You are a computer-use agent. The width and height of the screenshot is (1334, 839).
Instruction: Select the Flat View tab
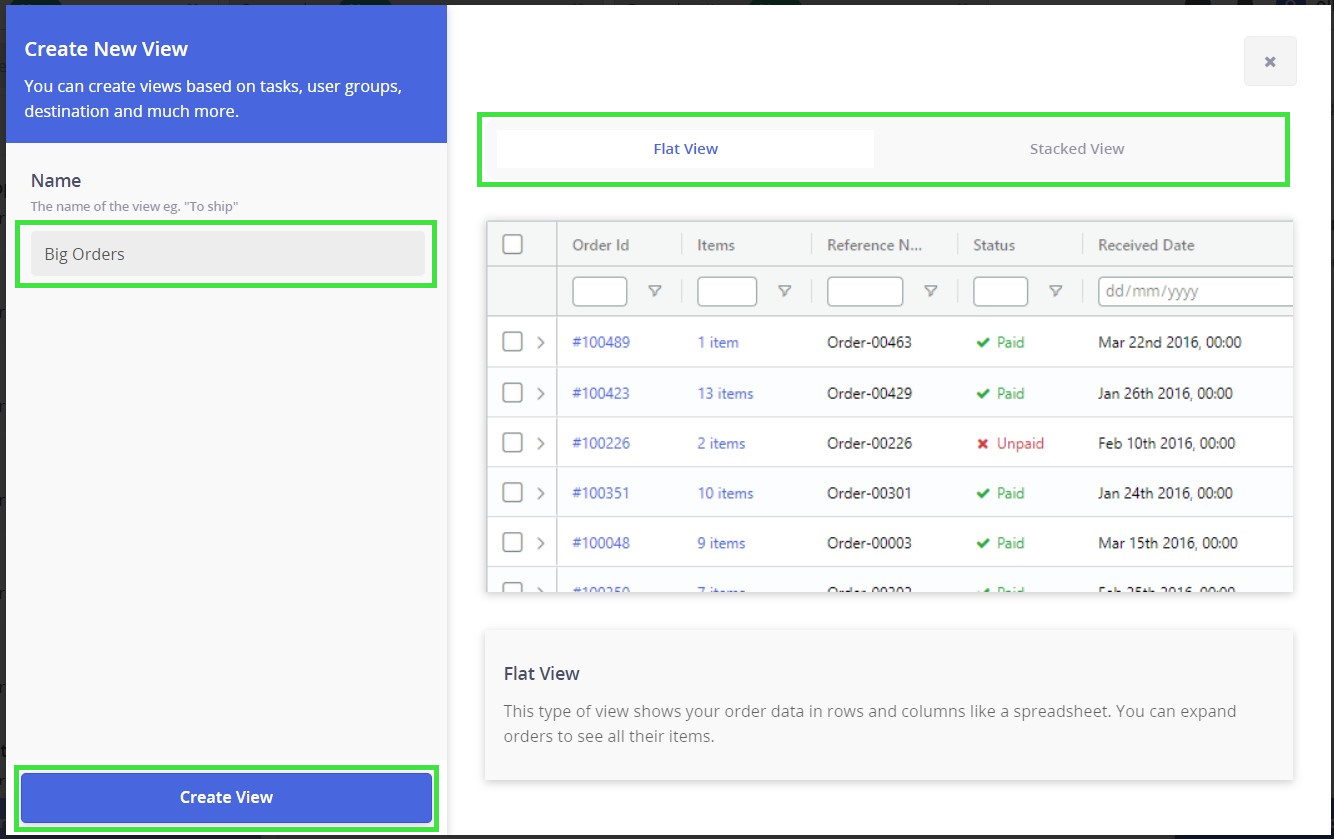pyautogui.click(x=685, y=149)
